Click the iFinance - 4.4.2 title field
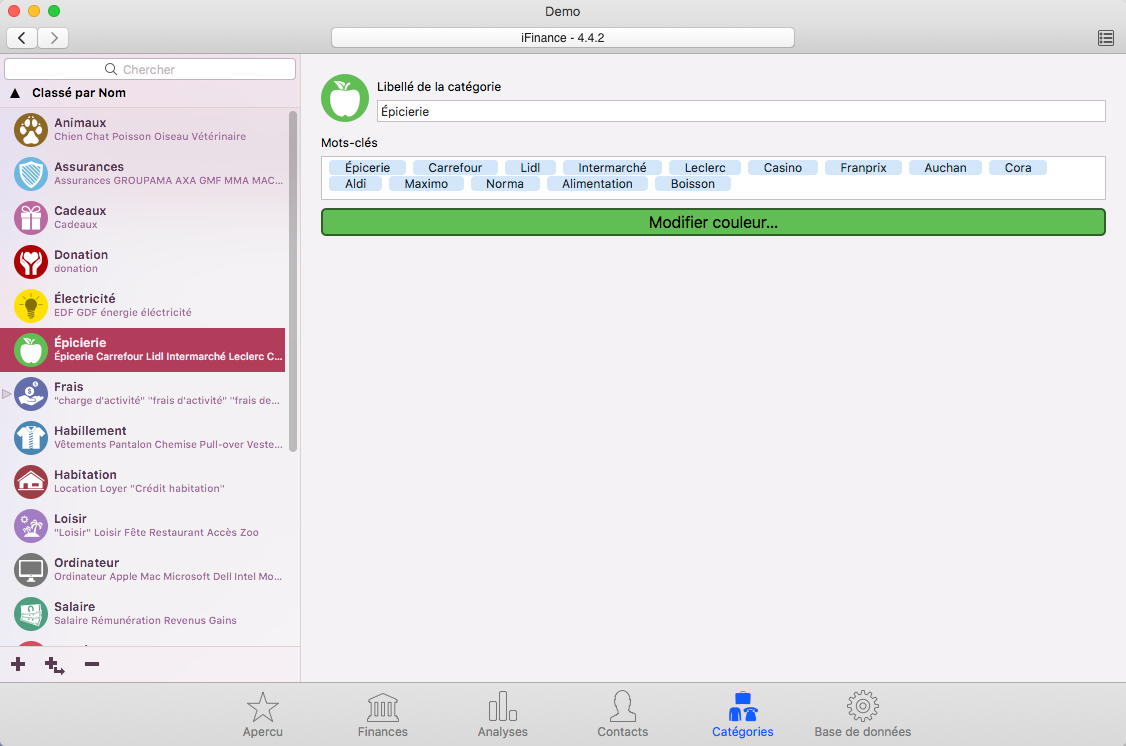This screenshot has width=1126, height=746. pos(562,38)
